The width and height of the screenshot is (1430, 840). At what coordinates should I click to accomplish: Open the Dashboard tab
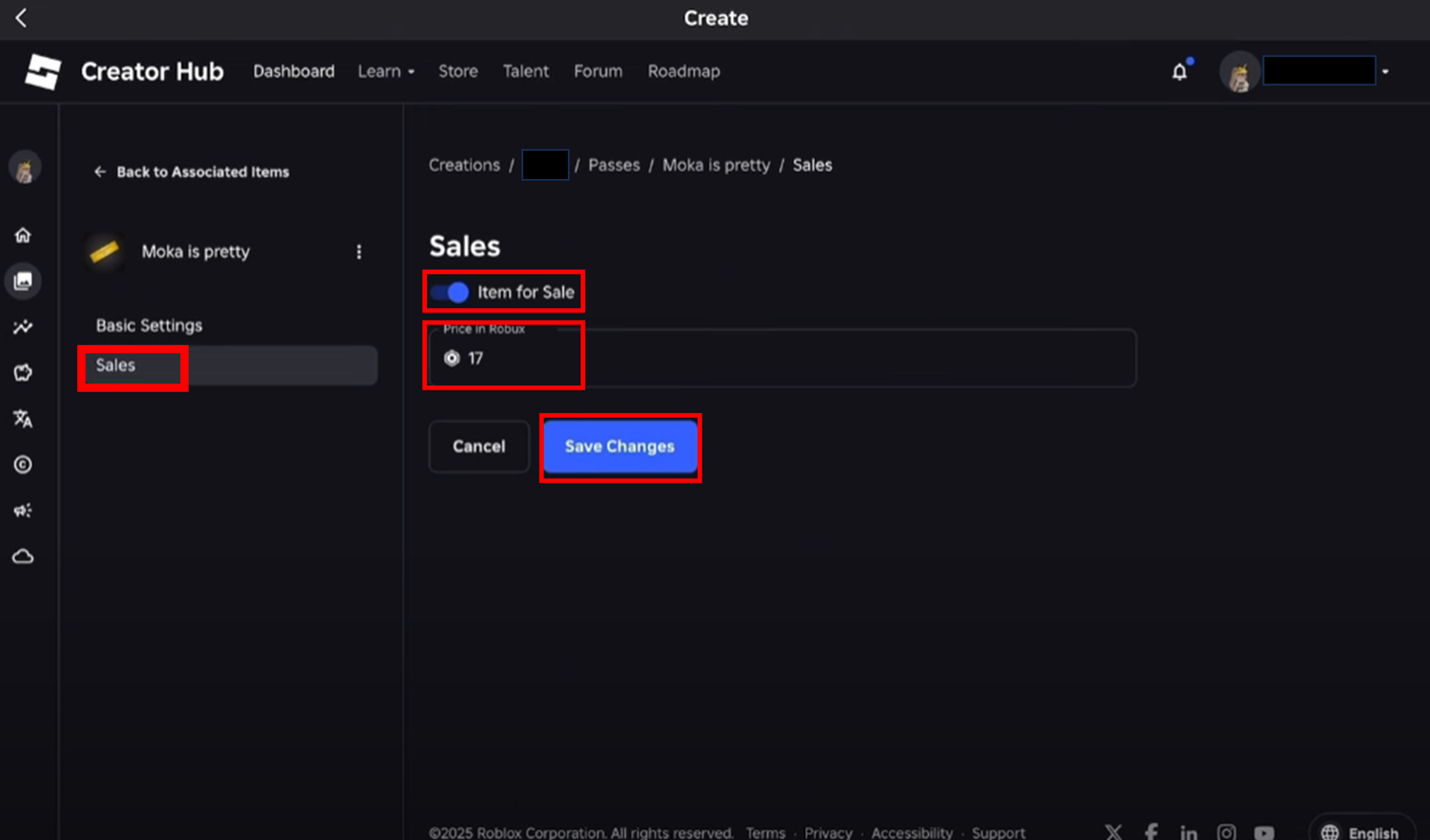tap(293, 71)
